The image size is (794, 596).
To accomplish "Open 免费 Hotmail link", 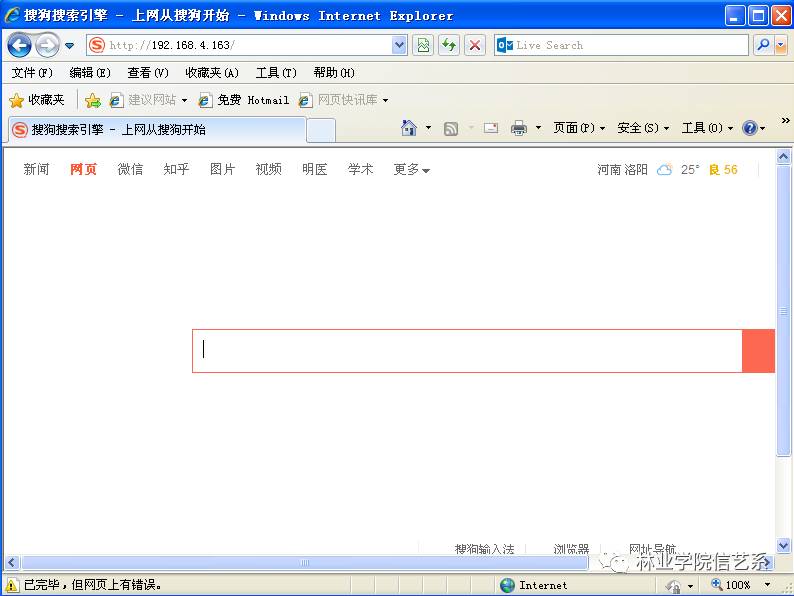I will (x=244, y=100).
